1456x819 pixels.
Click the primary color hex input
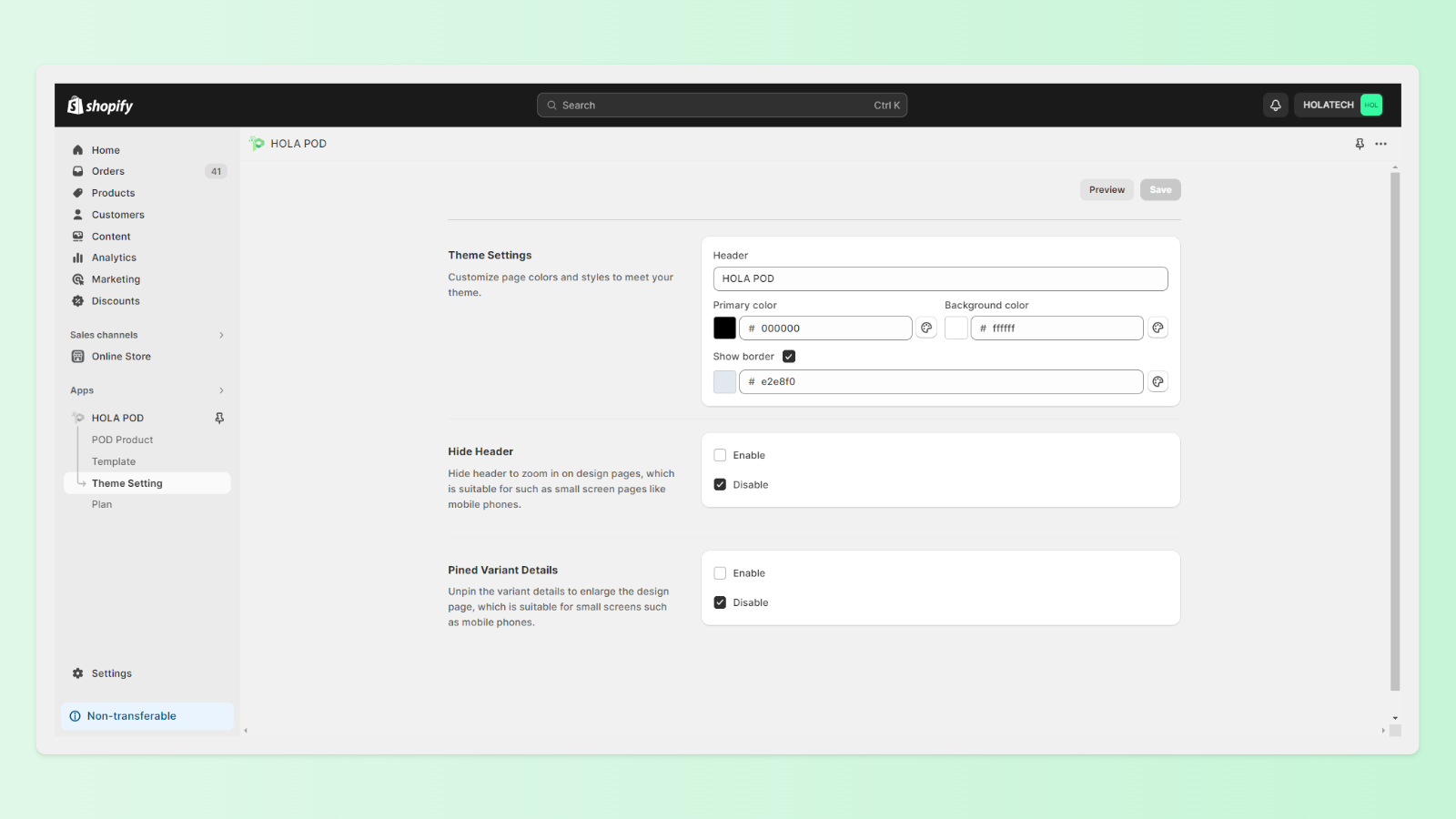point(825,328)
